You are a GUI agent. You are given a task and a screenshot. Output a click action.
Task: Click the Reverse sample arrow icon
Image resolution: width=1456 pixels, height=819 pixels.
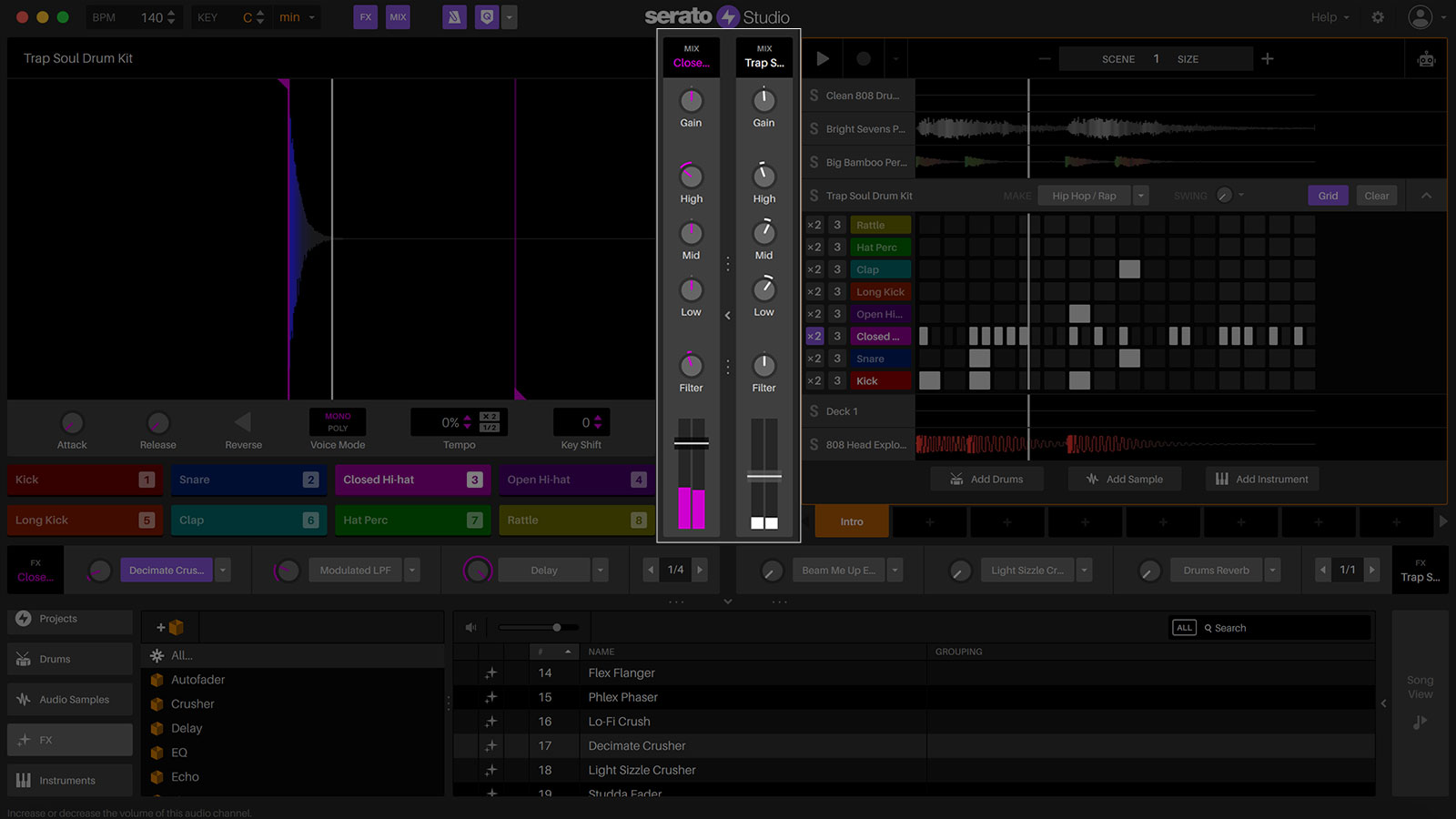pos(242,422)
